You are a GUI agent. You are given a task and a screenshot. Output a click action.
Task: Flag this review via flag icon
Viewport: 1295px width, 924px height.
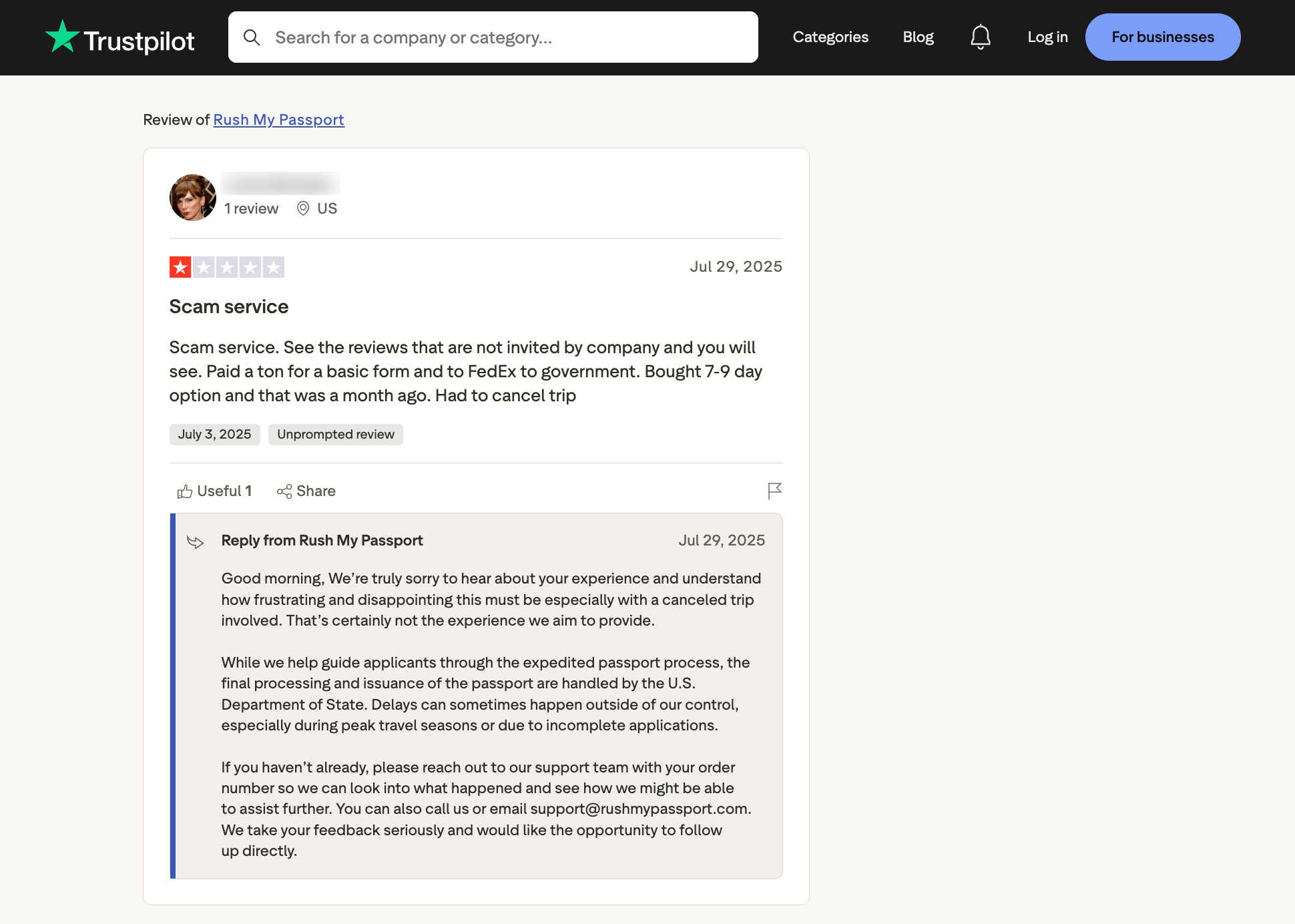pyautogui.click(x=774, y=491)
